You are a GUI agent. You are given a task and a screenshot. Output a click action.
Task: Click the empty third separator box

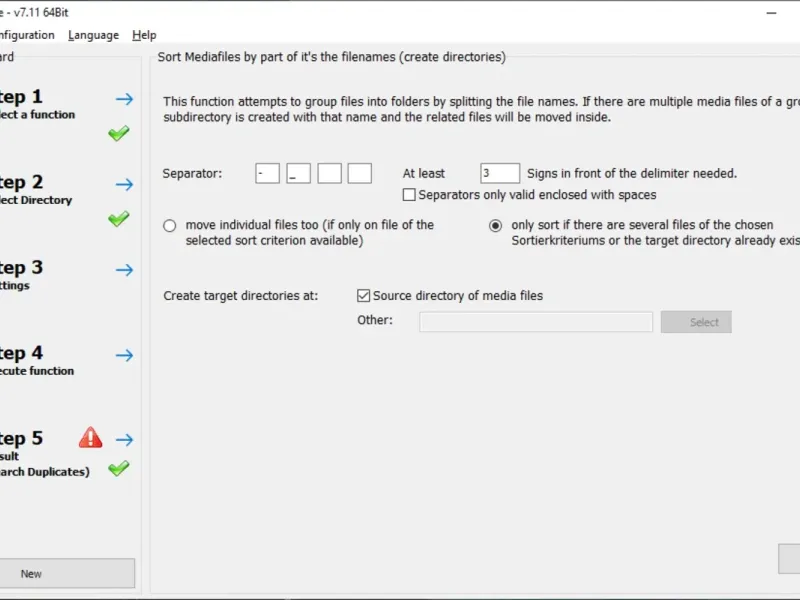click(329, 174)
